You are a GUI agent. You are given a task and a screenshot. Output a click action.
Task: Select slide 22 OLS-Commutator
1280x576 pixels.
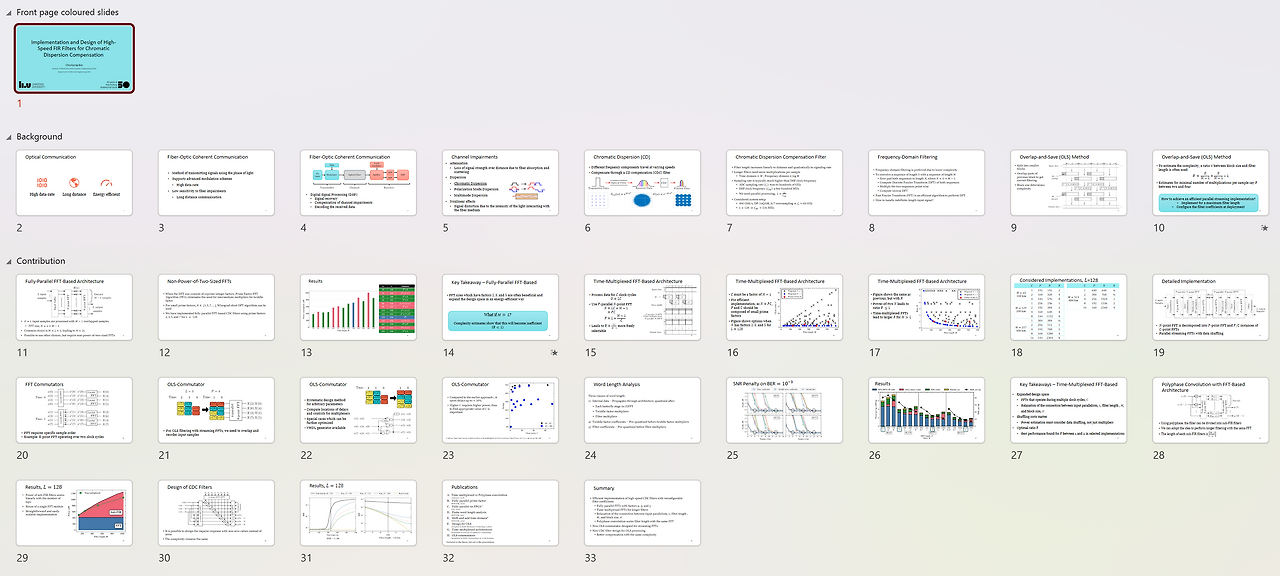tap(359, 410)
